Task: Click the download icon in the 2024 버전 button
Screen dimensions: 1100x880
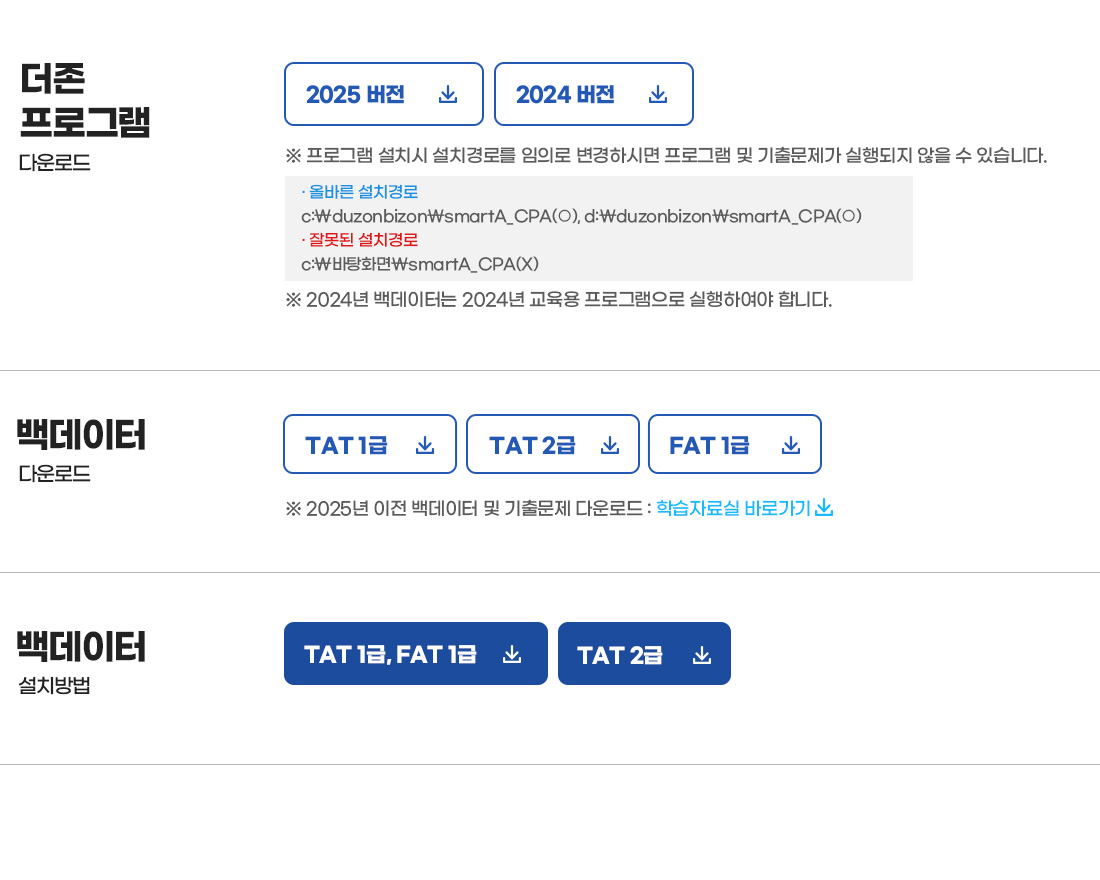Action: tap(658, 94)
